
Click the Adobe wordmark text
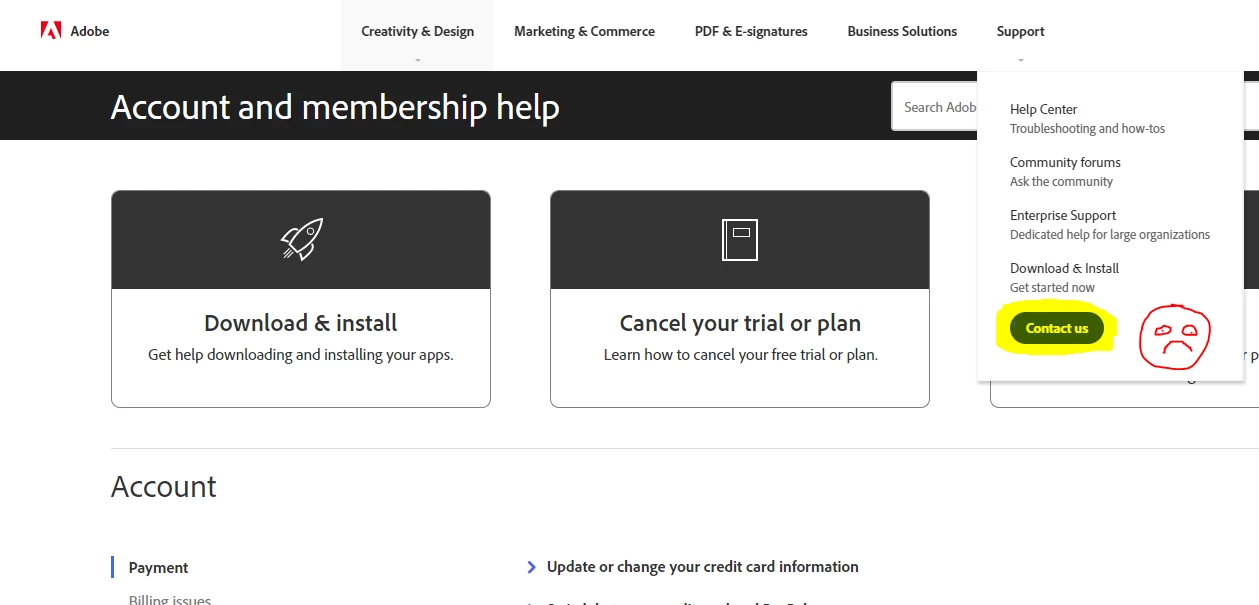tap(89, 31)
